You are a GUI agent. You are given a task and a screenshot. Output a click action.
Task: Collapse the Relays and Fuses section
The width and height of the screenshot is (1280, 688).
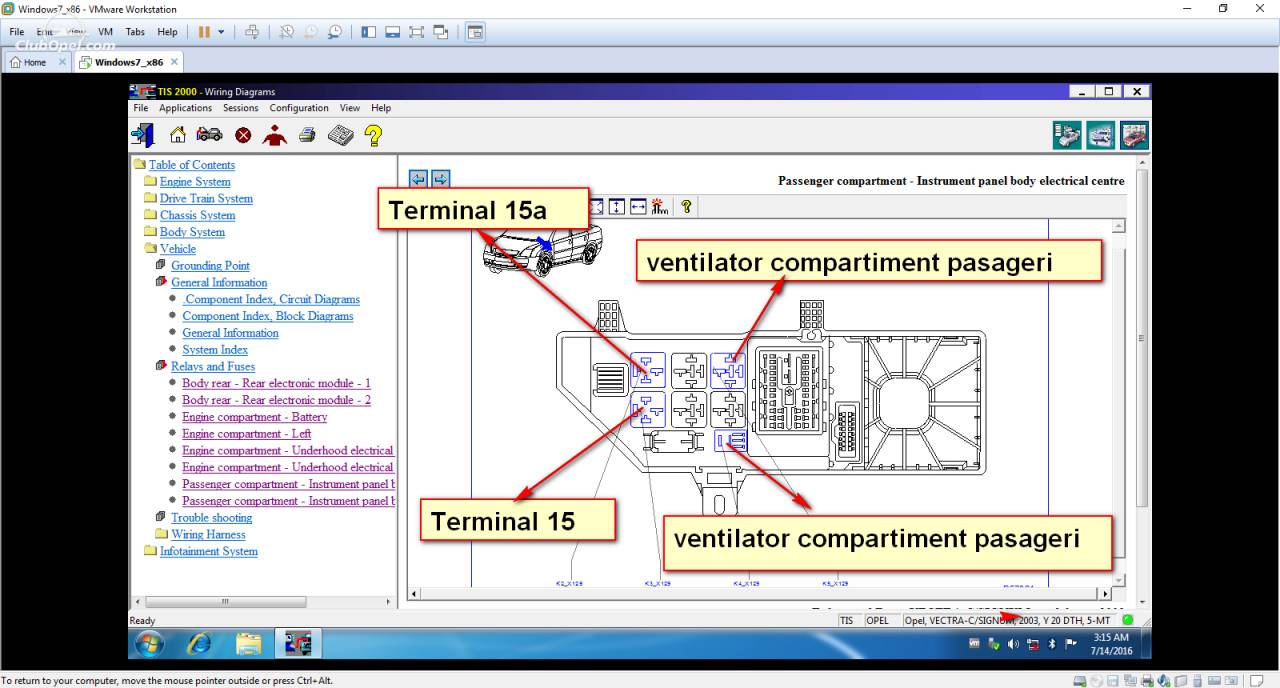pyautogui.click(x=161, y=366)
